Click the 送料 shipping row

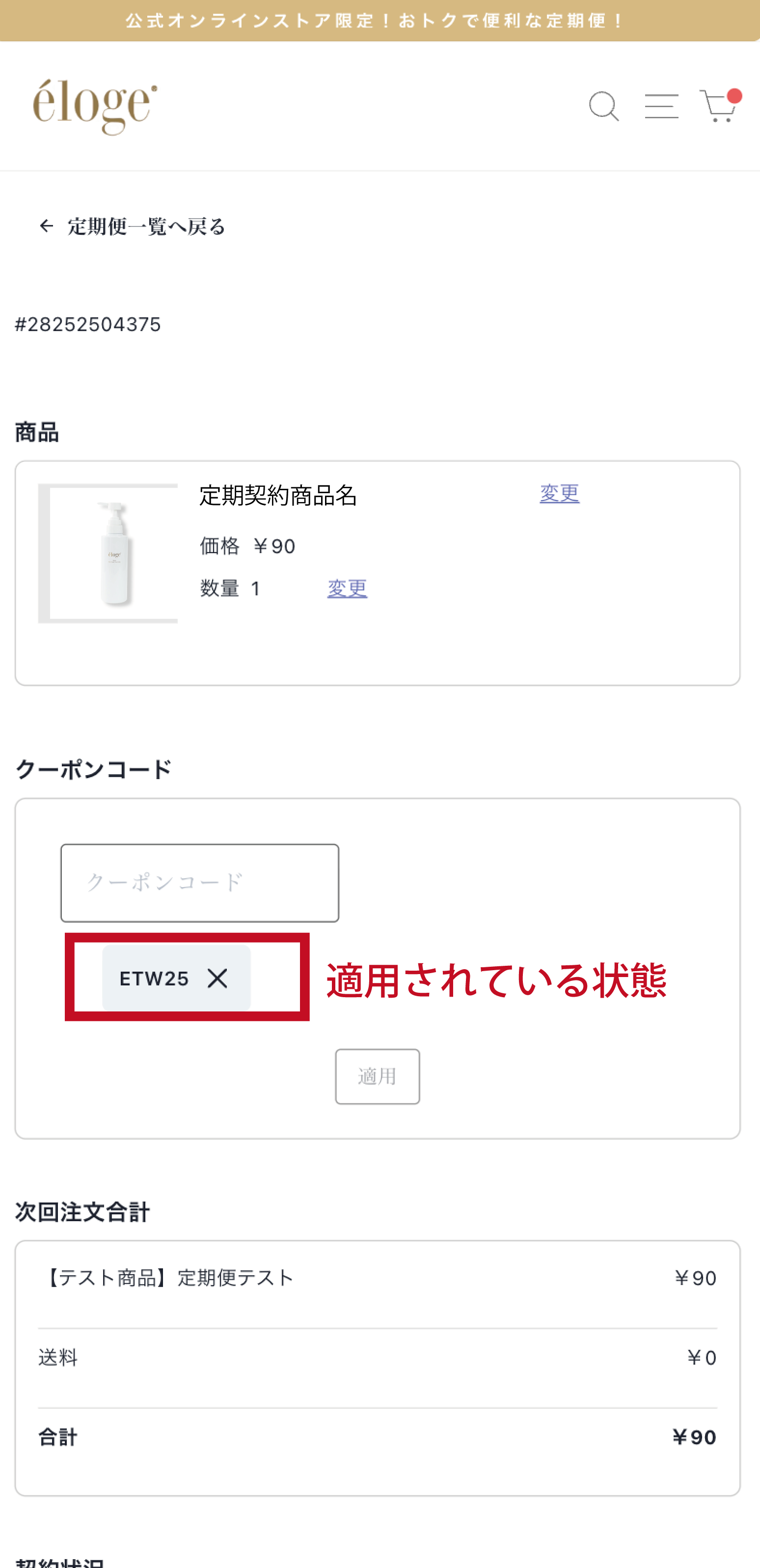377,1357
